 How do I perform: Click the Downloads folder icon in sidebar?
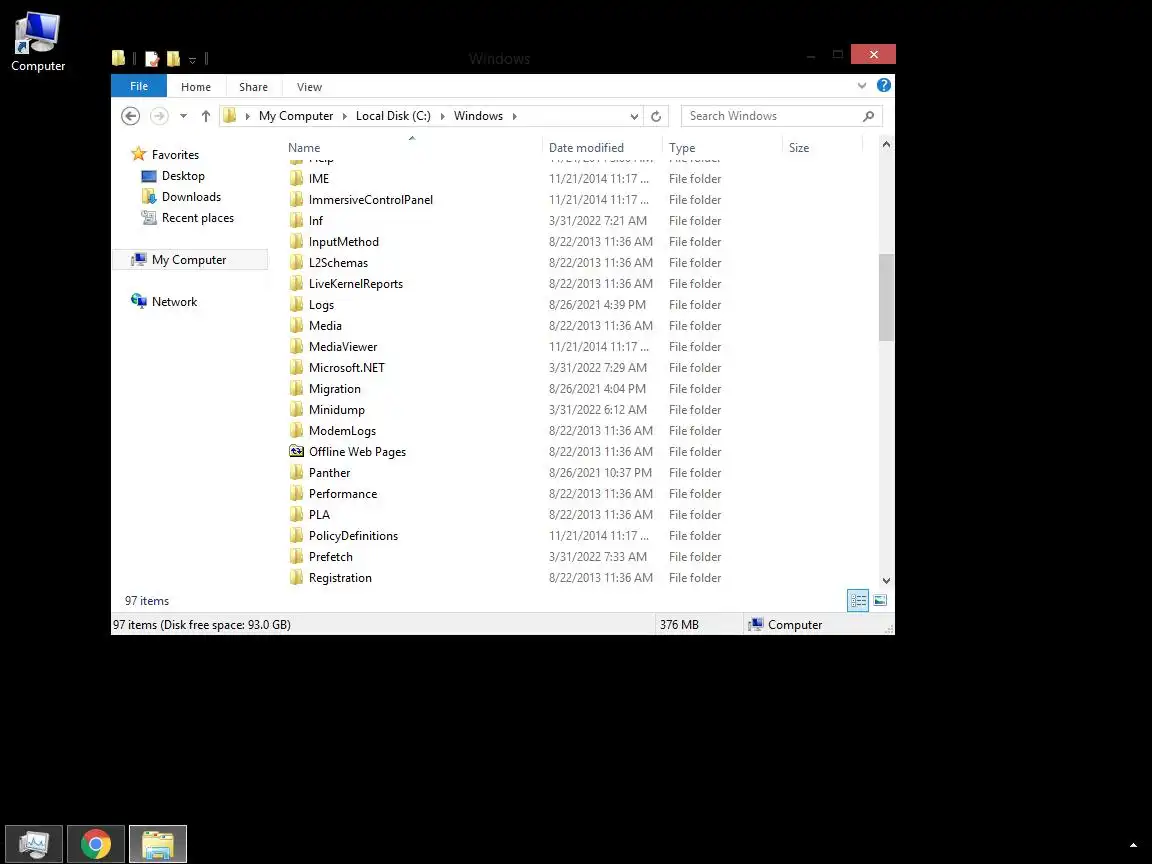(x=148, y=196)
